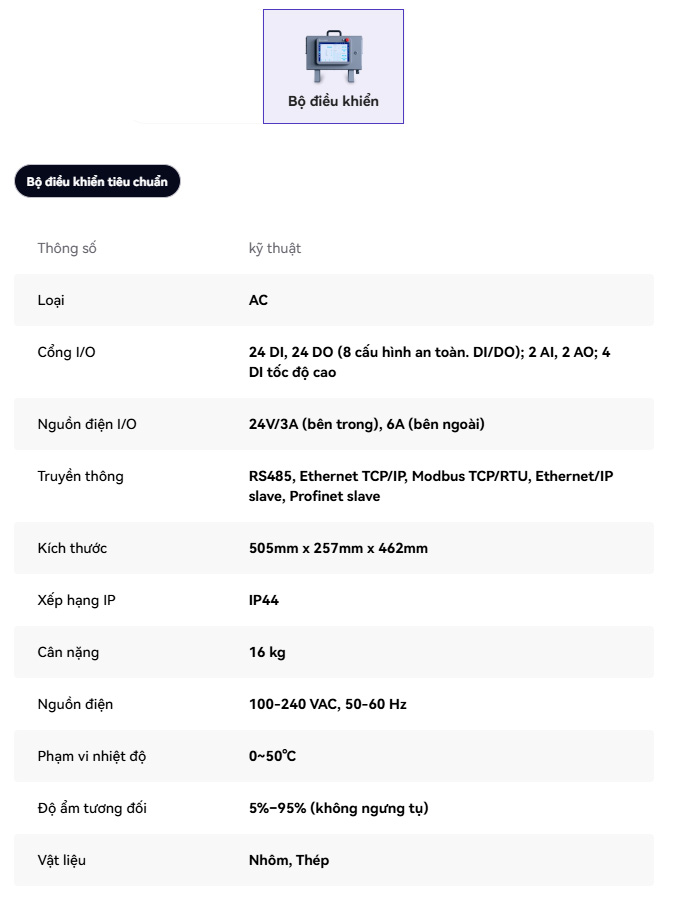Select the "Xếp hạng IP" row label

click(x=77, y=600)
